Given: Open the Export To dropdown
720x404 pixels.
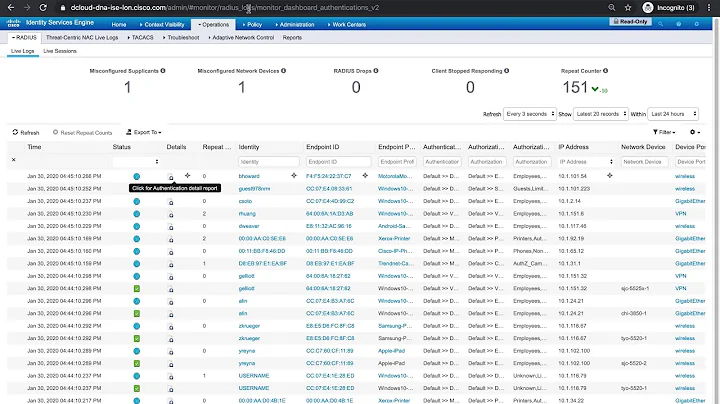Looking at the screenshot, I should tap(144, 132).
